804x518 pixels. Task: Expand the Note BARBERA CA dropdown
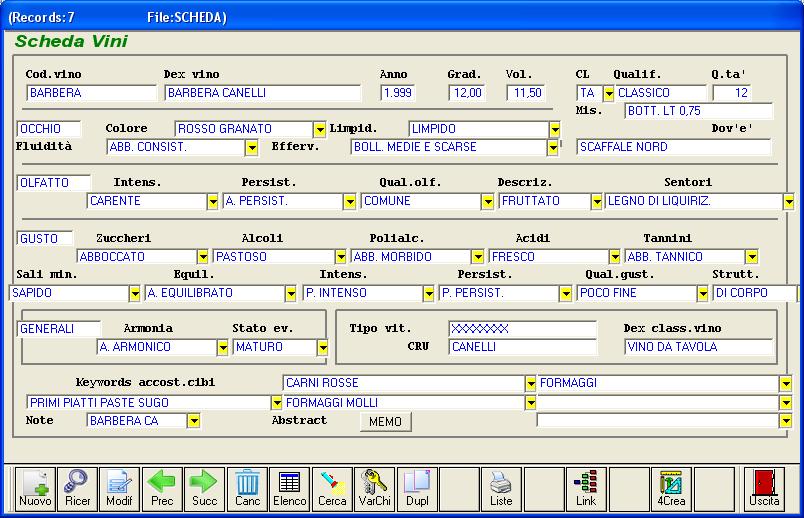193,421
